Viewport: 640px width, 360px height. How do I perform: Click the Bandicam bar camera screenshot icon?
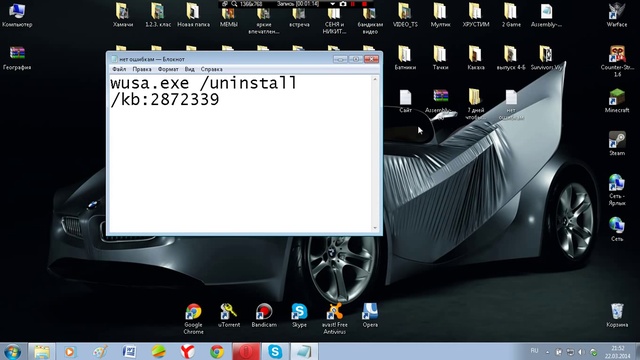pos(343,4)
